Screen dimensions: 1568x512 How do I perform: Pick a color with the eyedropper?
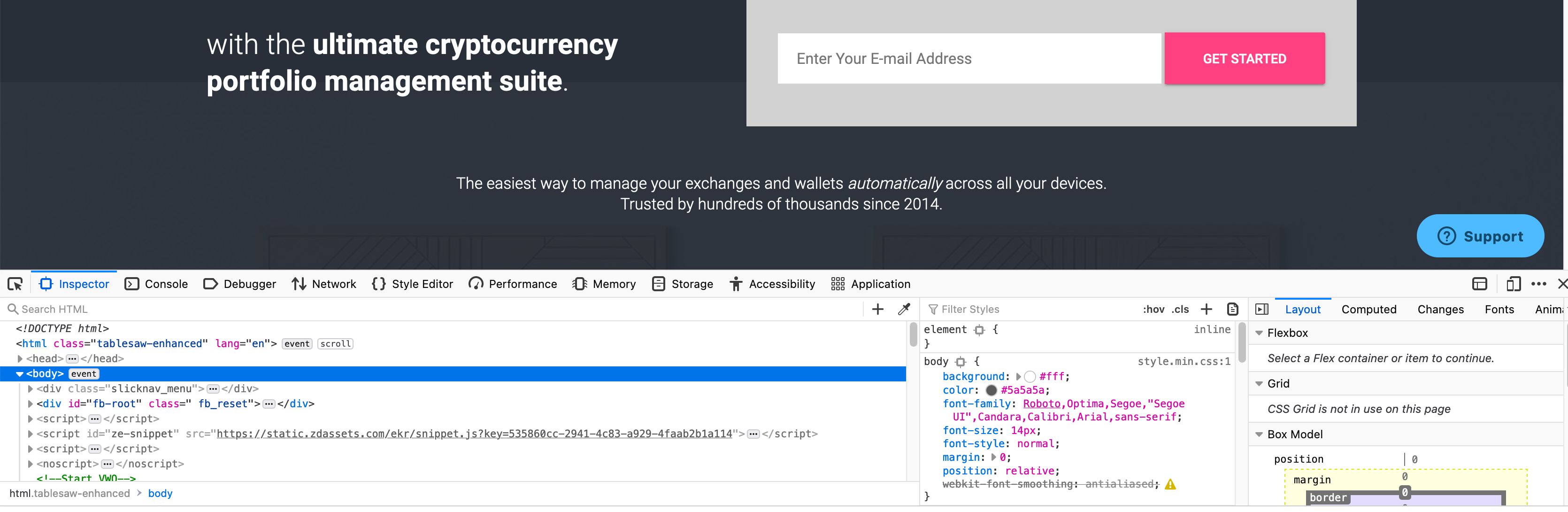[x=905, y=309]
